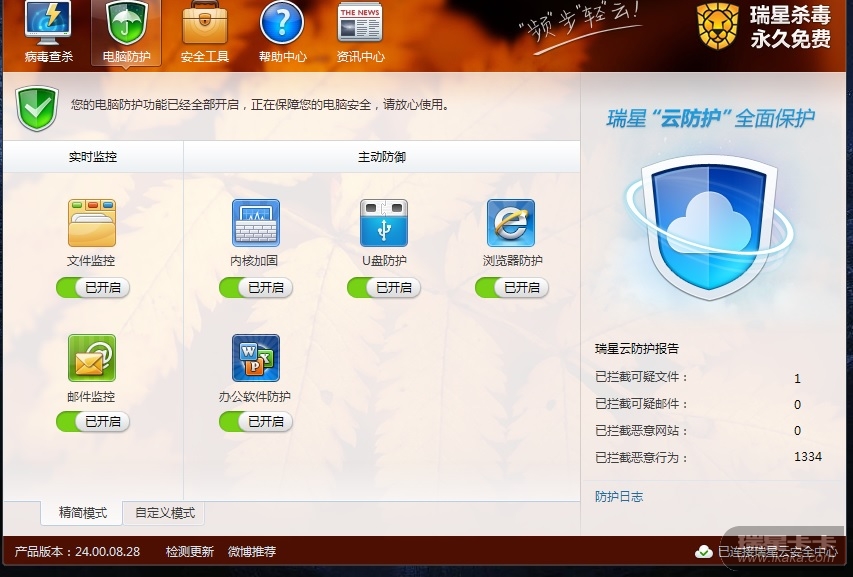853x577 pixels.
Task: Disable the 内核加固 switch
Action: (x=256, y=287)
